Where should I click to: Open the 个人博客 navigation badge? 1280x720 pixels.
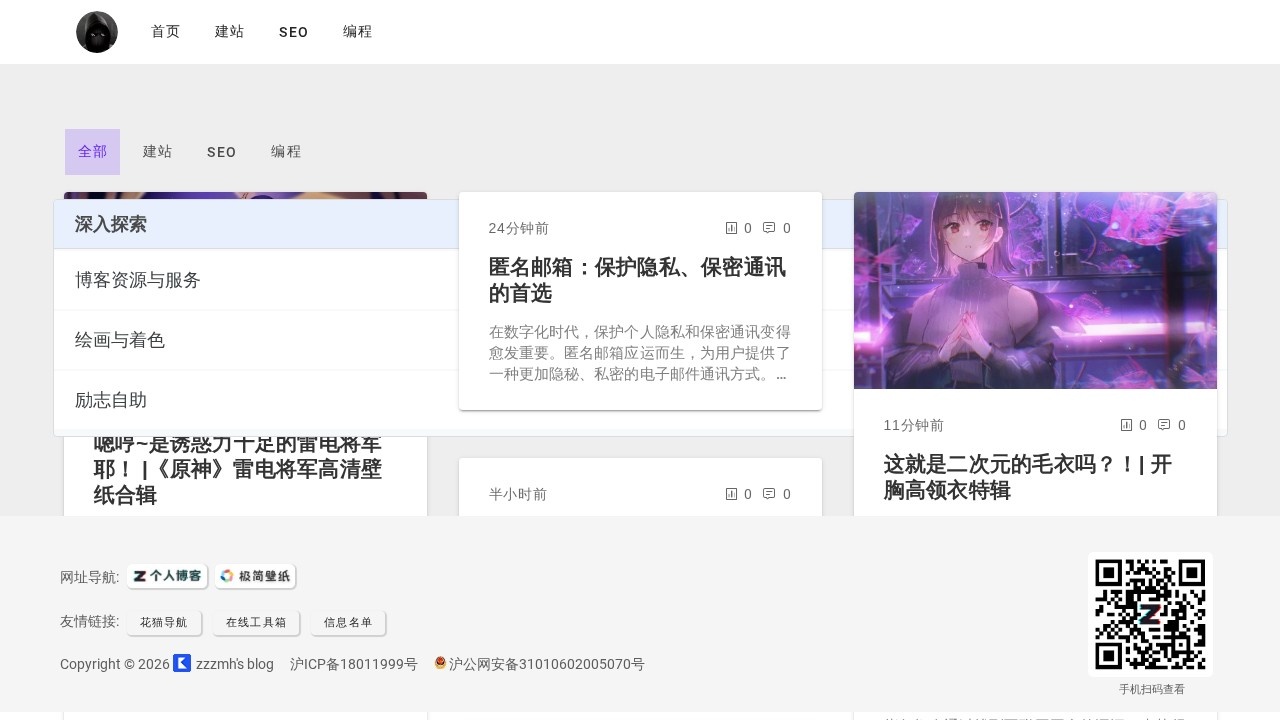pyautogui.click(x=167, y=576)
